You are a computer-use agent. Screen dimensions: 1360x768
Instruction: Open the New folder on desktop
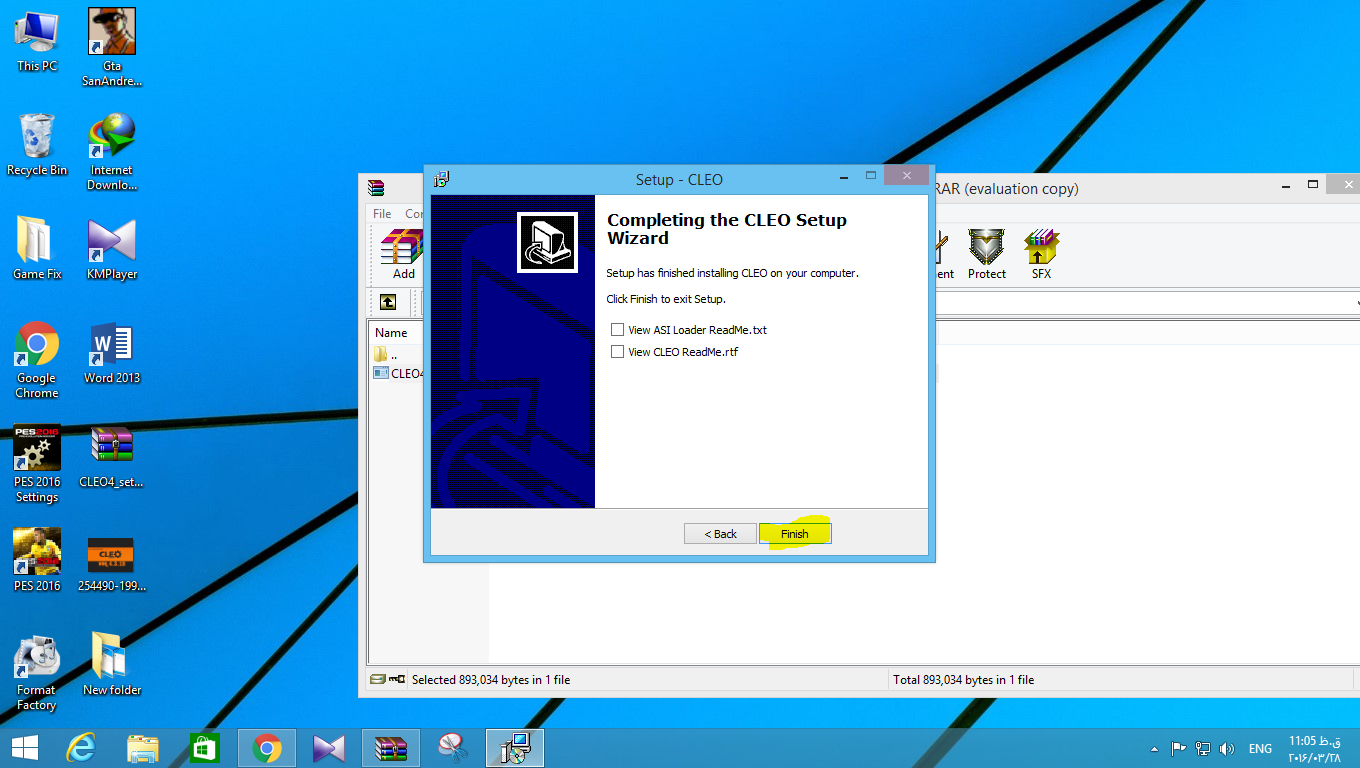pyautogui.click(x=112, y=665)
